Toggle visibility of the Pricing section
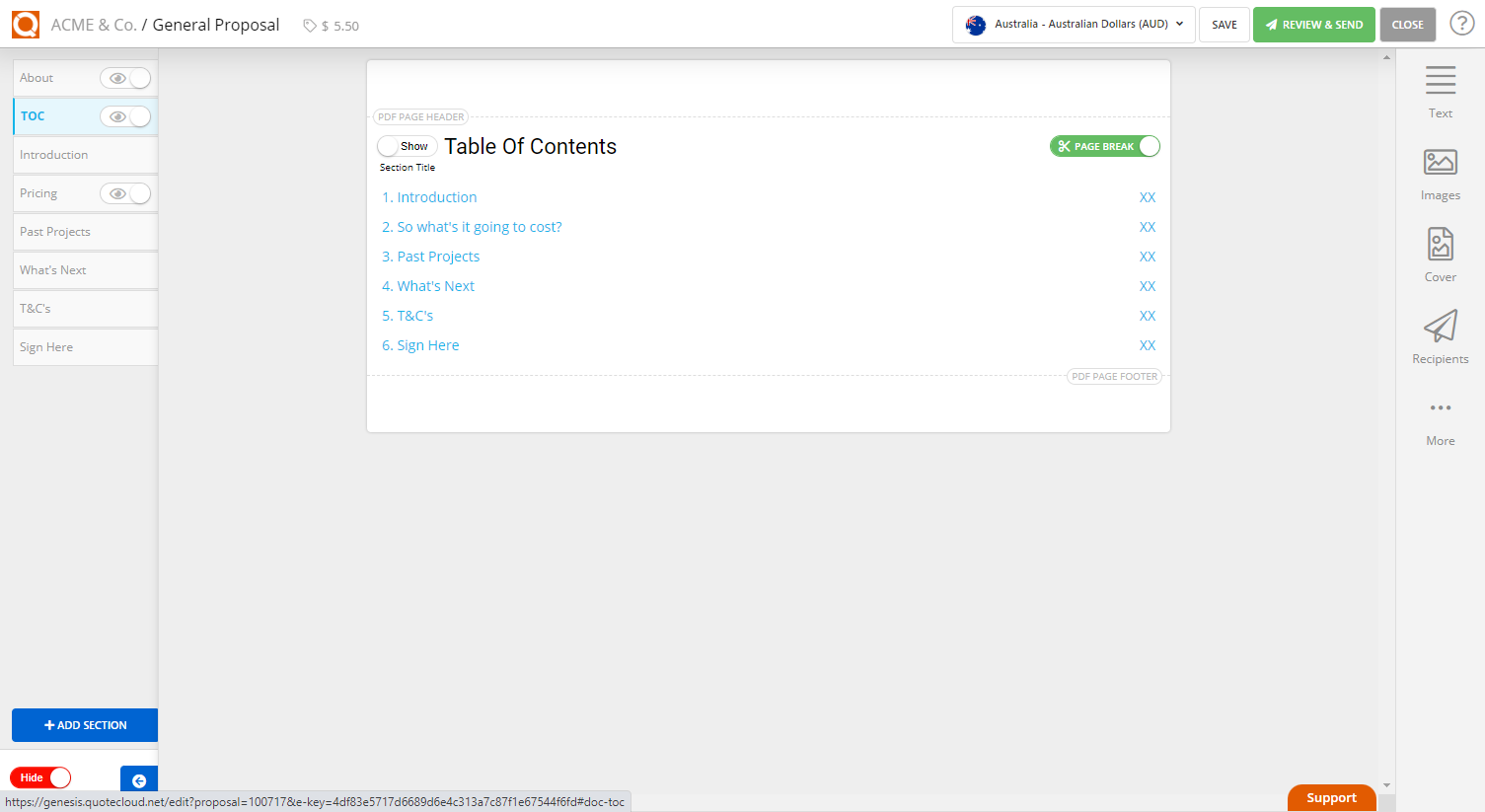 (125, 192)
